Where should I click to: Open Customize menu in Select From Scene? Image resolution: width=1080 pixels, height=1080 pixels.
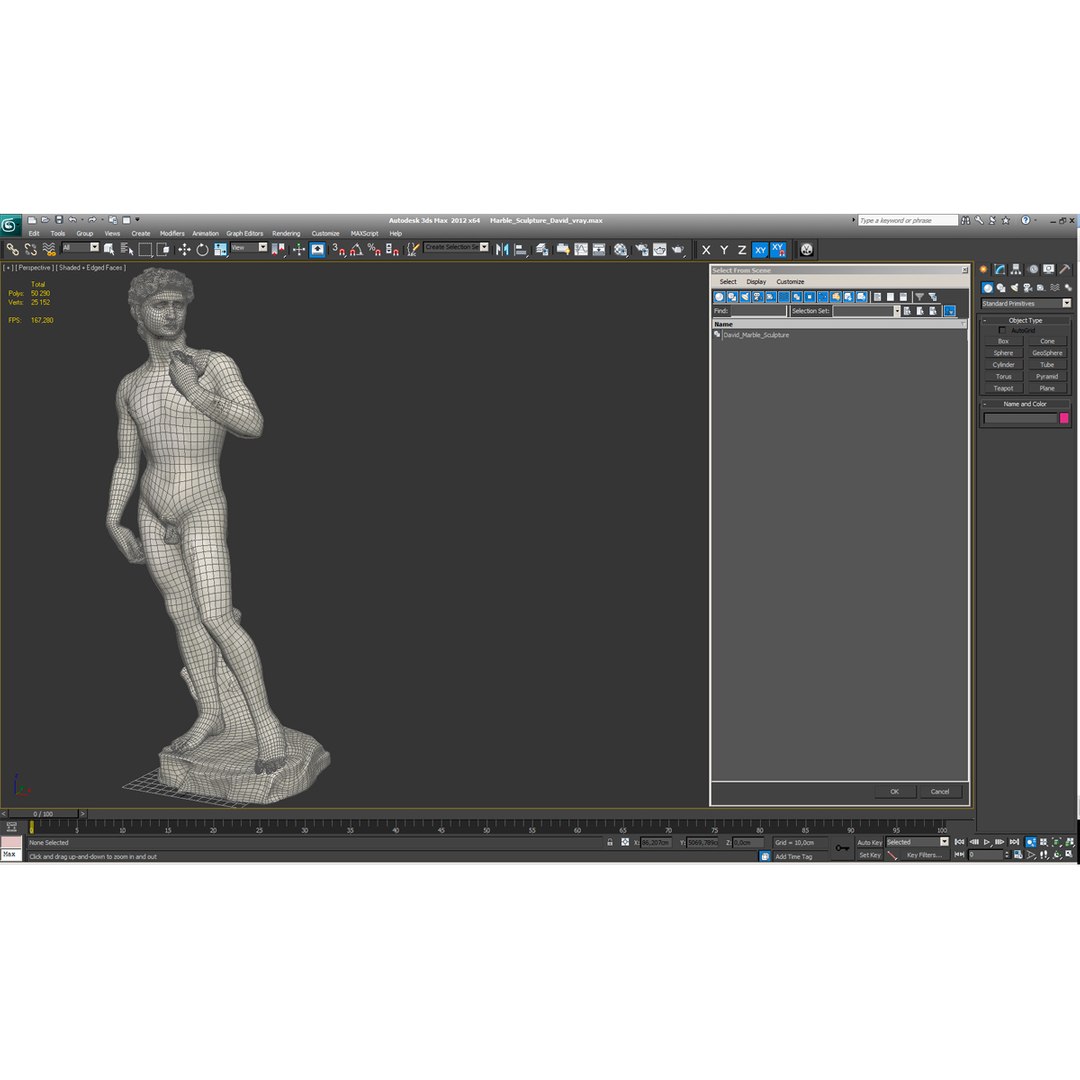(x=790, y=282)
